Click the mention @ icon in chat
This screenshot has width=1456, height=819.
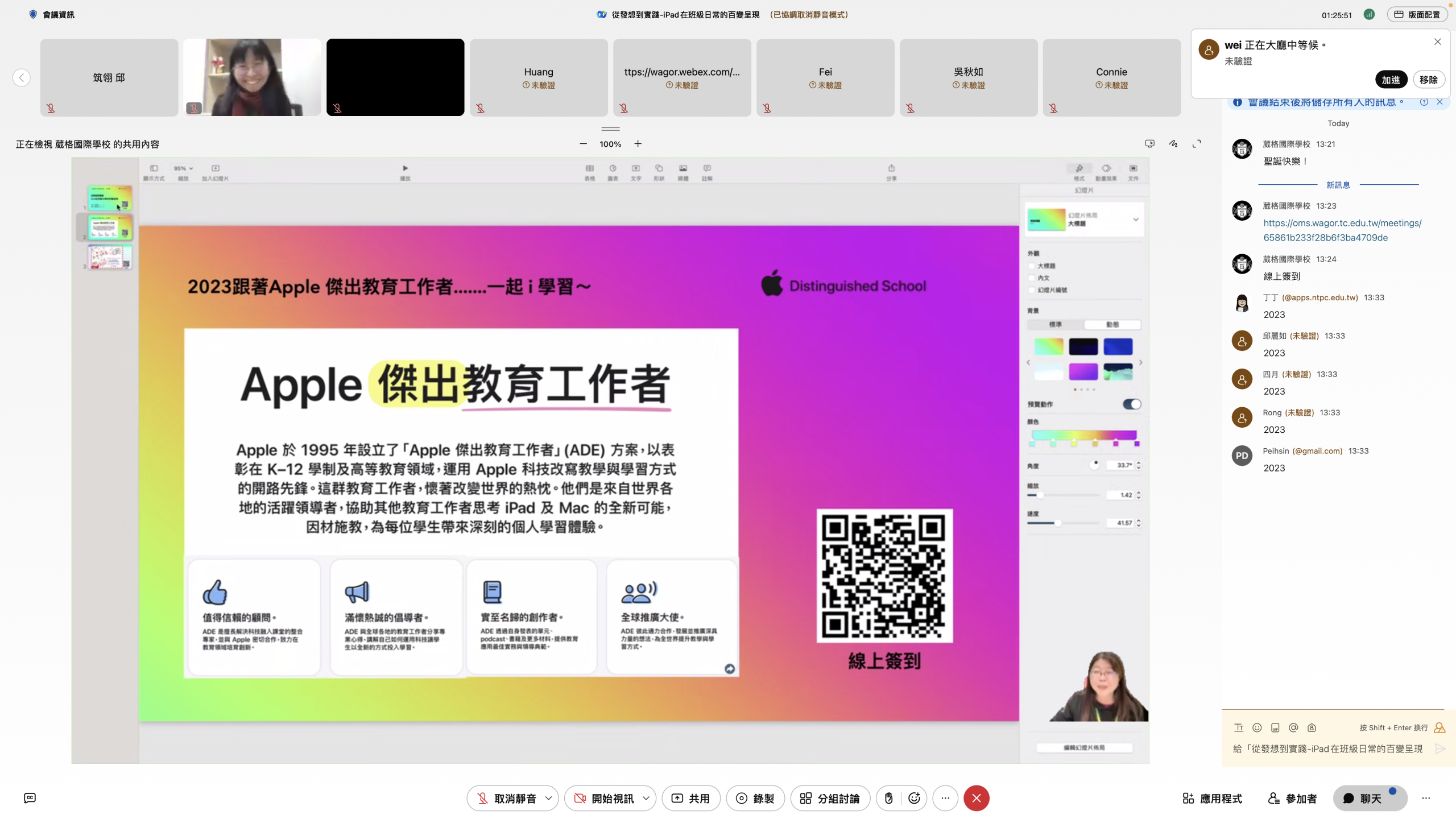coord(1293,727)
